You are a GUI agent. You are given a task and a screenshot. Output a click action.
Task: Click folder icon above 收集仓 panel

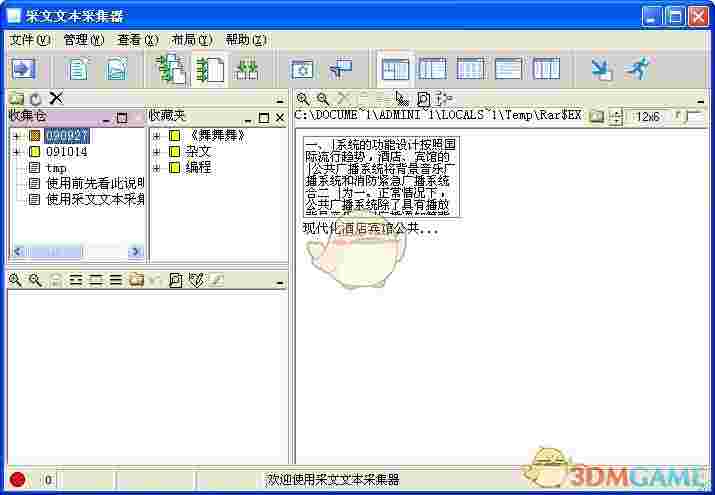(16, 98)
